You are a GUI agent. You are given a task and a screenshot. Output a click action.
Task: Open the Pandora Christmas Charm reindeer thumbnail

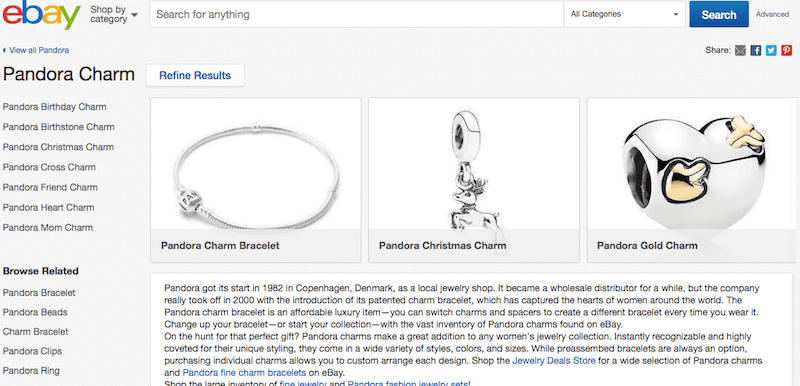click(473, 180)
